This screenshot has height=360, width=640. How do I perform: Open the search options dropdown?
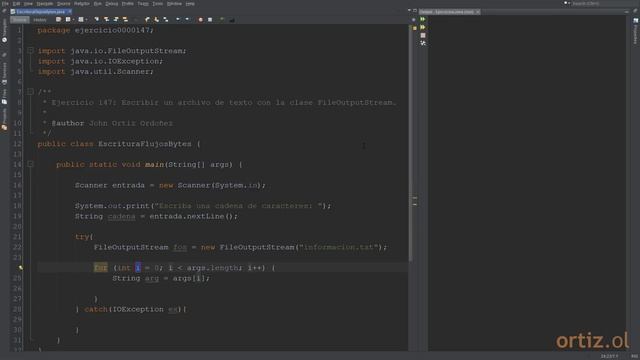coord(567,3)
